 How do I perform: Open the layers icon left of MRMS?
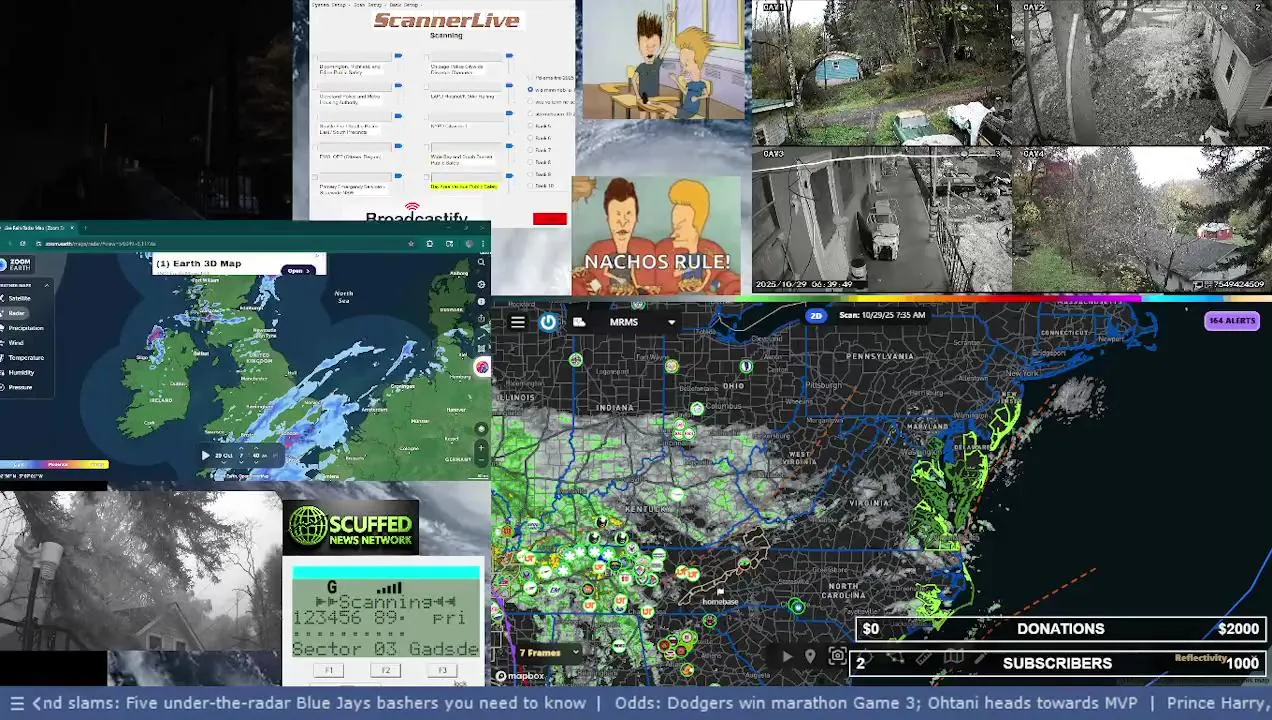(579, 322)
